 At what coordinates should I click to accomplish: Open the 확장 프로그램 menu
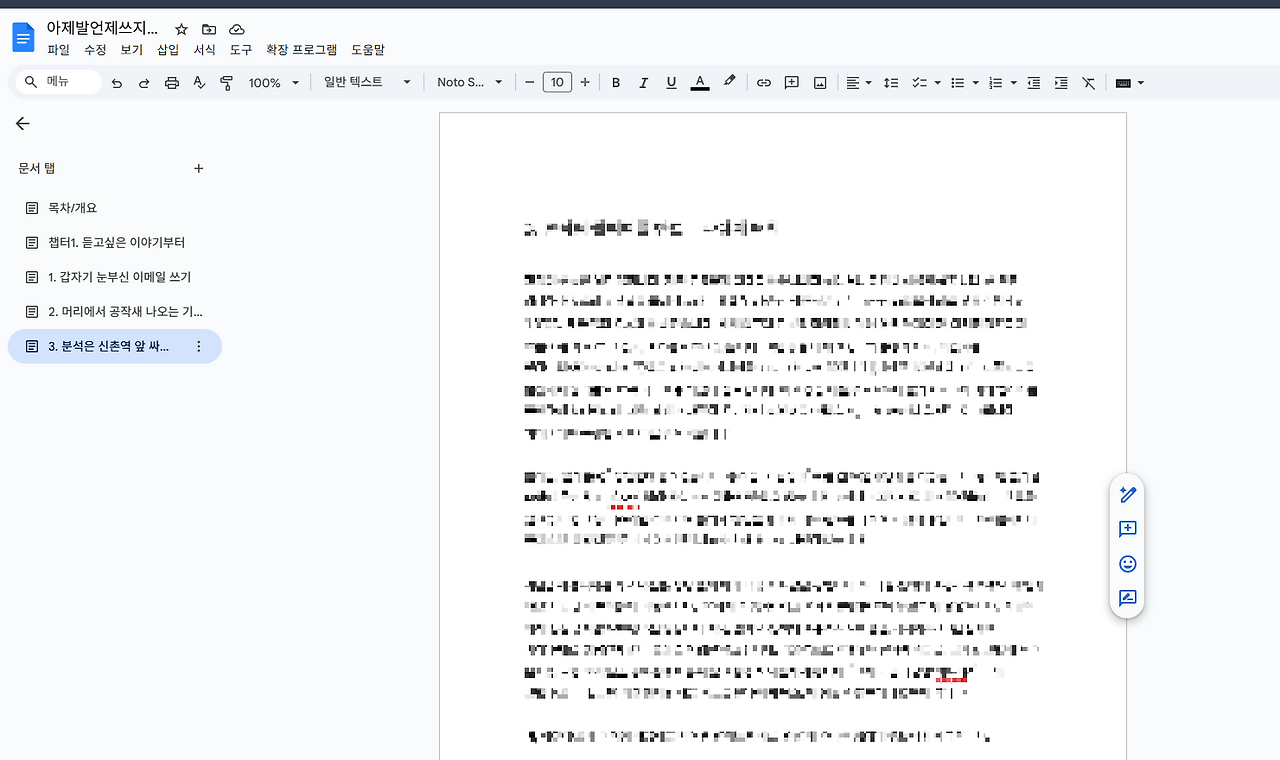[x=301, y=50]
